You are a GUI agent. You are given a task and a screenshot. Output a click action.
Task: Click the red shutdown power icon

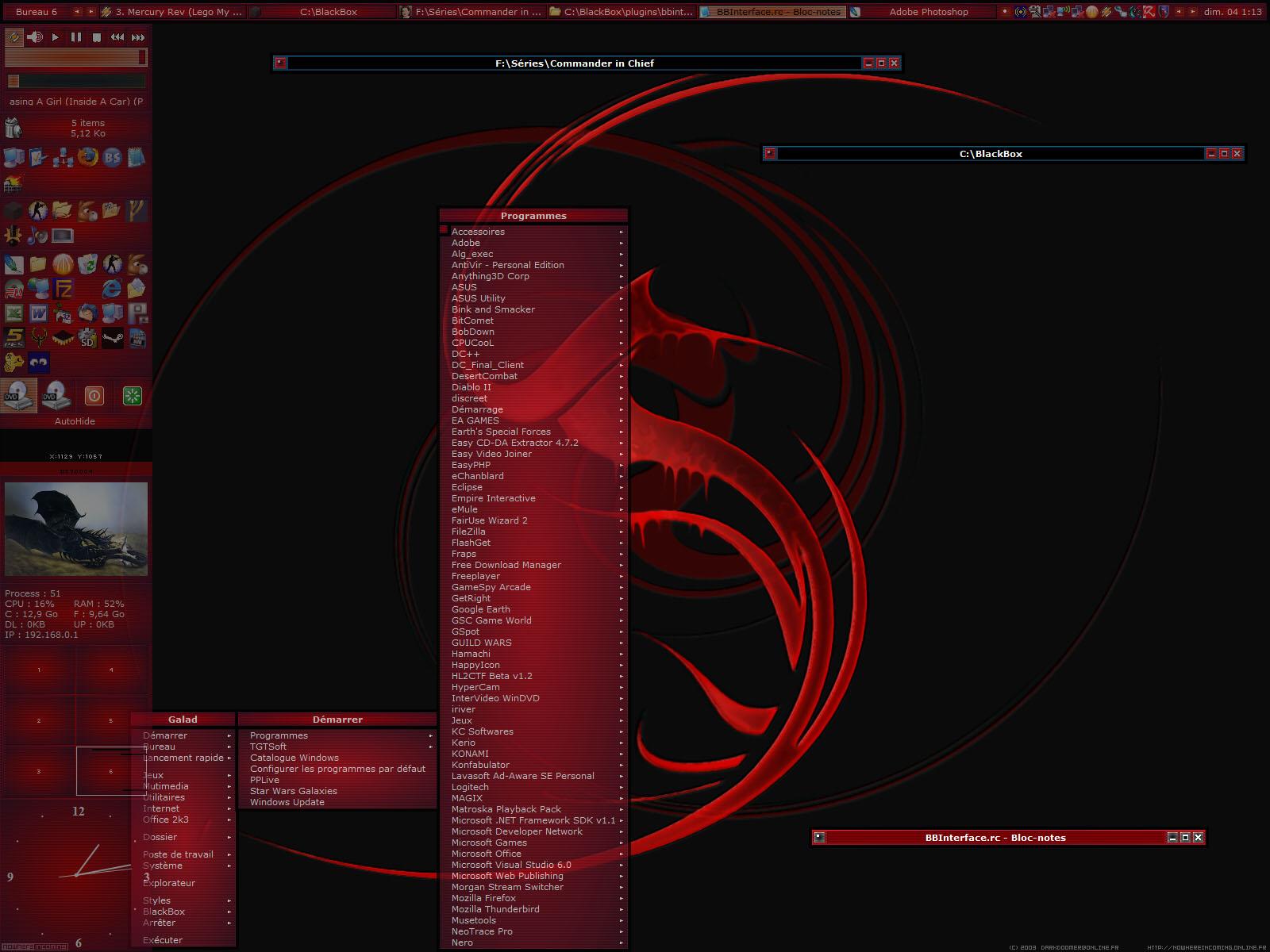(x=94, y=395)
